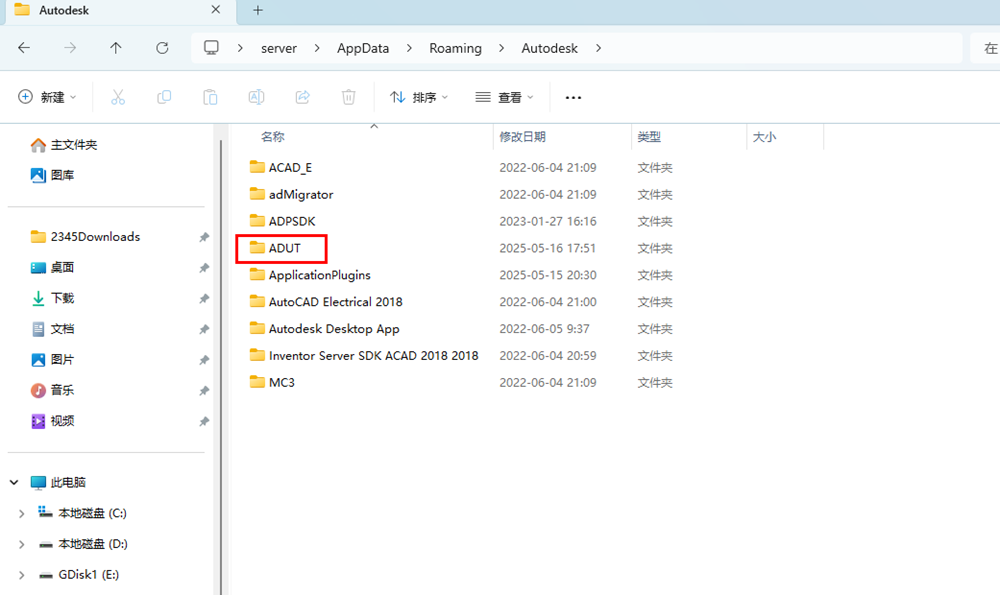Click 'AppData' in the address breadcrumb
This screenshot has height=595, width=1000.
363,48
